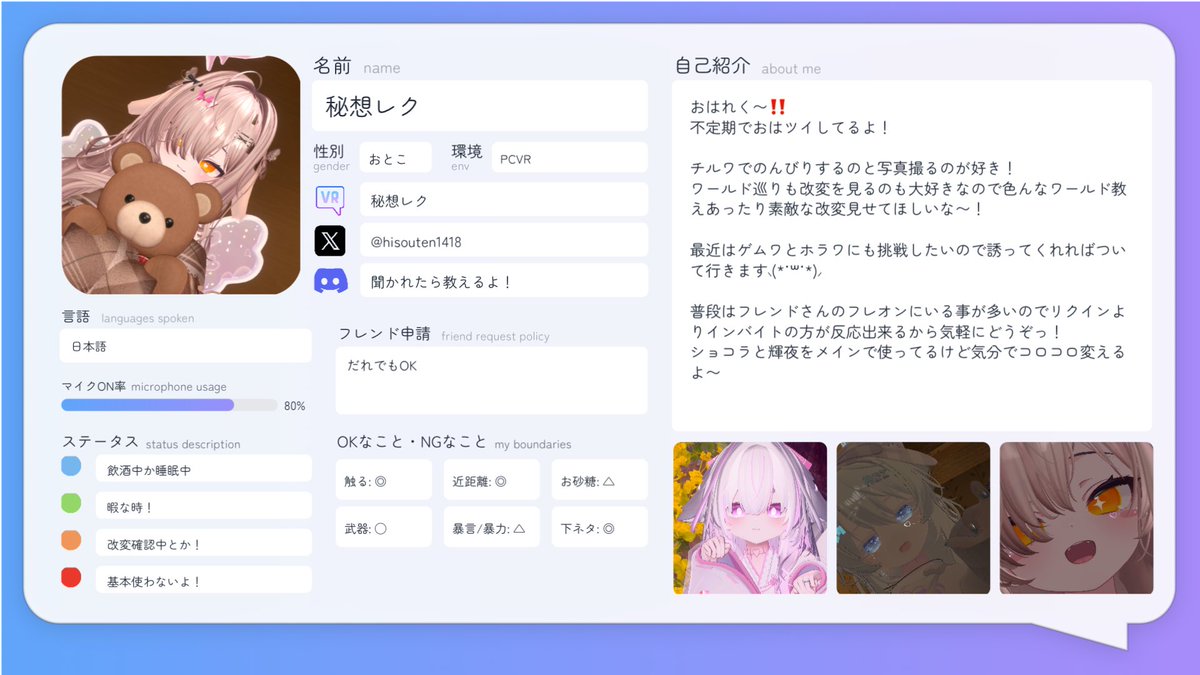Click the status text 改変確認中とか！
This screenshot has height=675, width=1200.
[154, 544]
